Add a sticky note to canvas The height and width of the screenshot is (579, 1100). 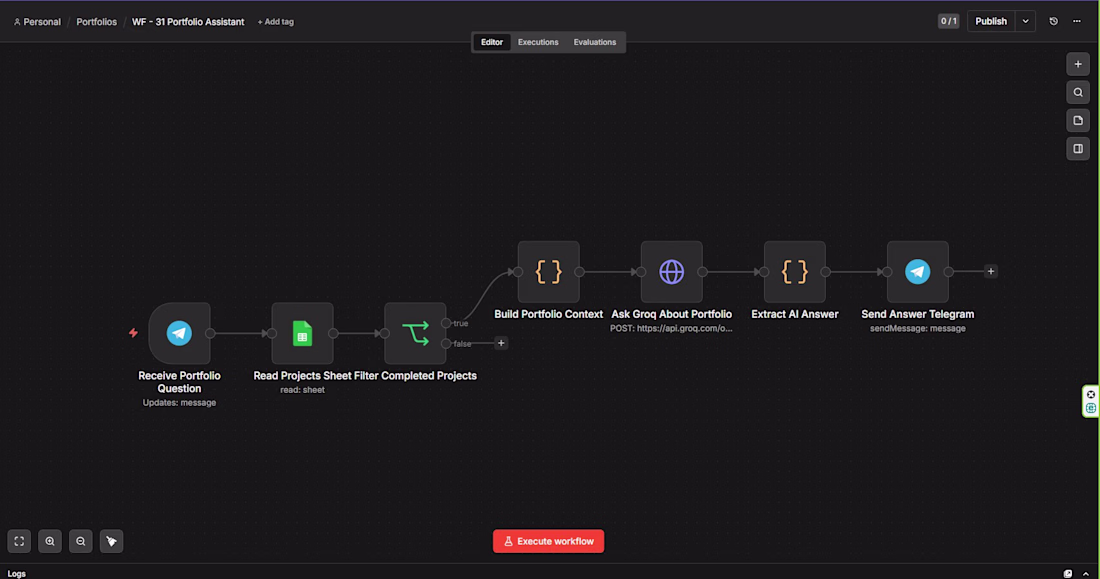tap(1078, 120)
